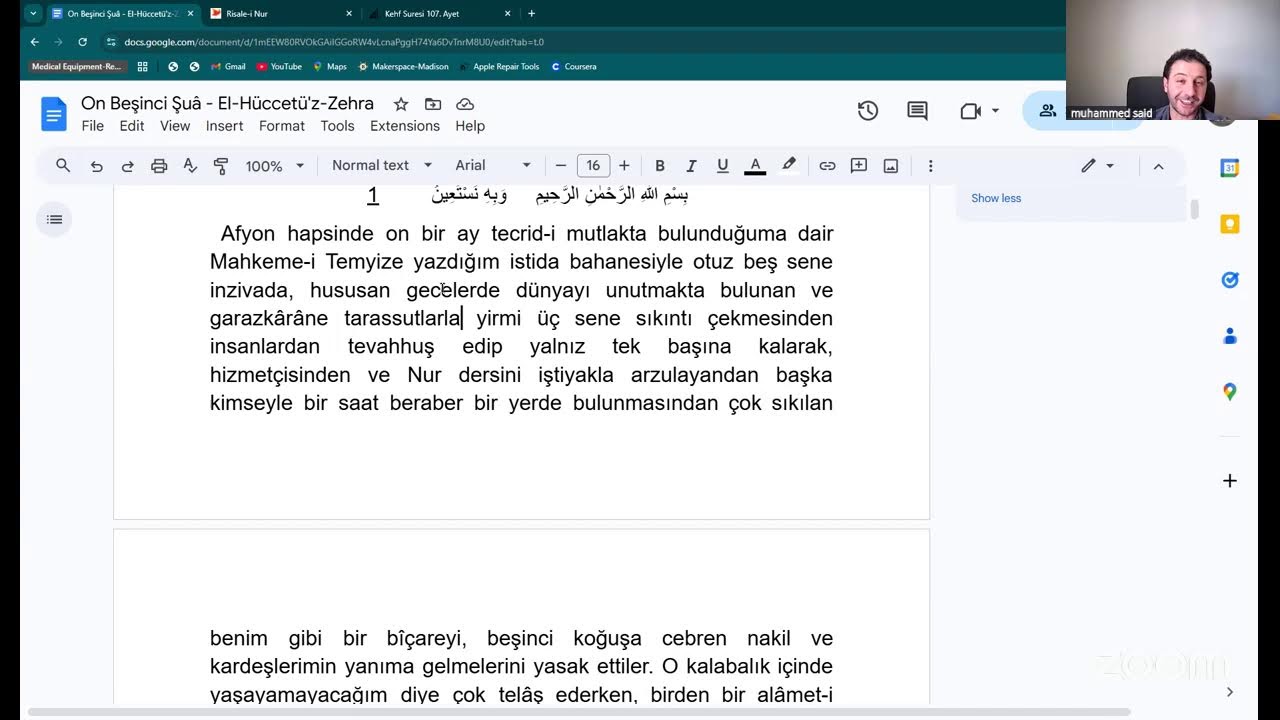Insert a link

(827, 166)
